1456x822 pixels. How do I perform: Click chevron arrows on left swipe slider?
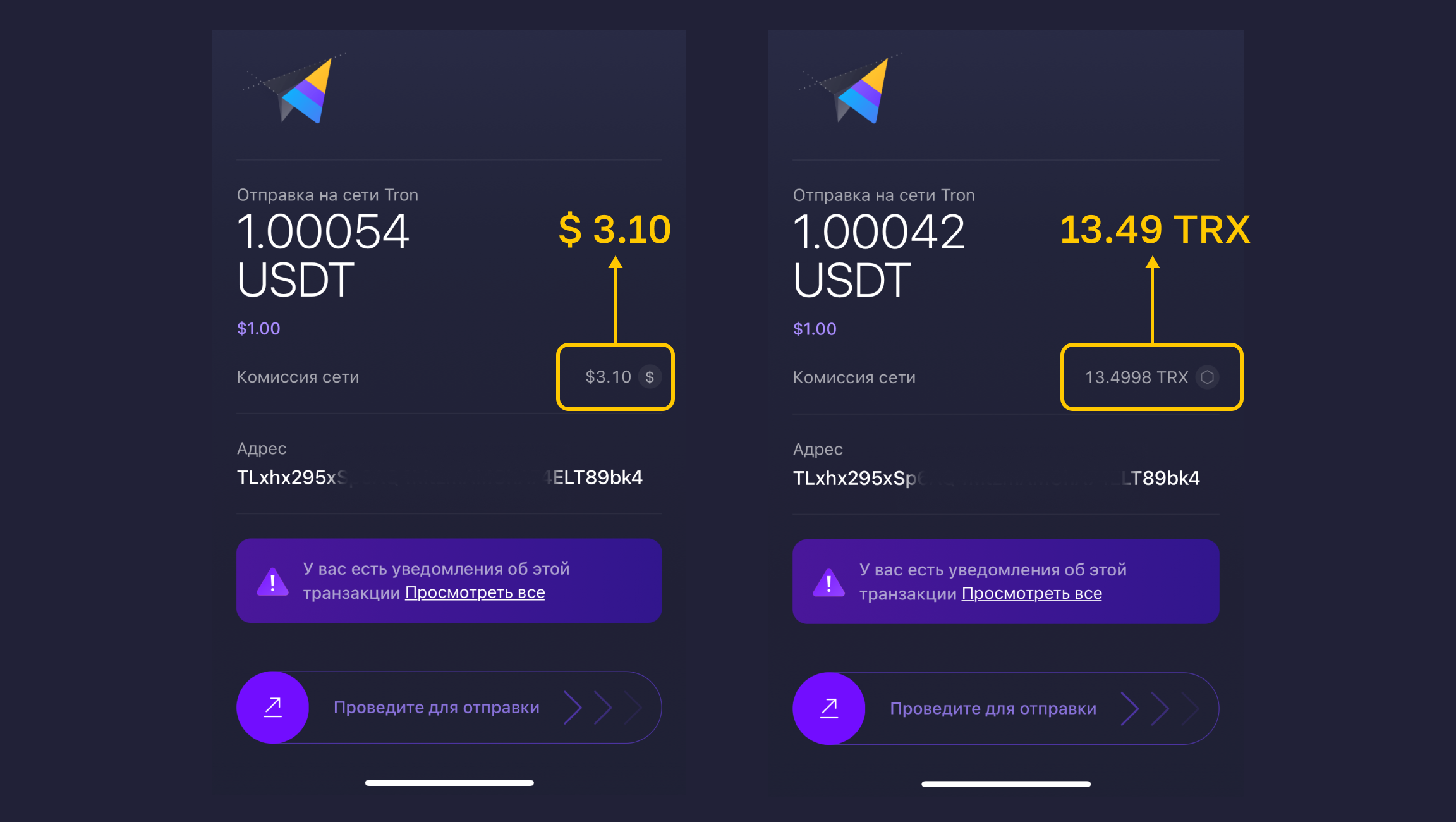pos(603,708)
